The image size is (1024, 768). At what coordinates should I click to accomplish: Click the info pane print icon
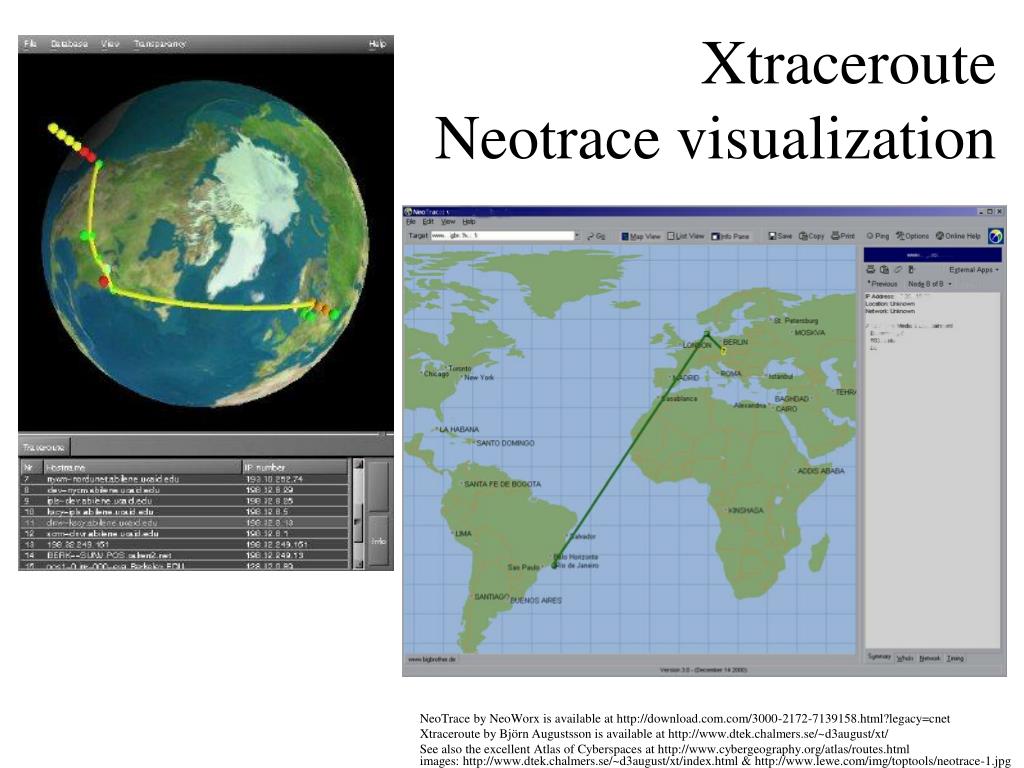click(x=871, y=269)
